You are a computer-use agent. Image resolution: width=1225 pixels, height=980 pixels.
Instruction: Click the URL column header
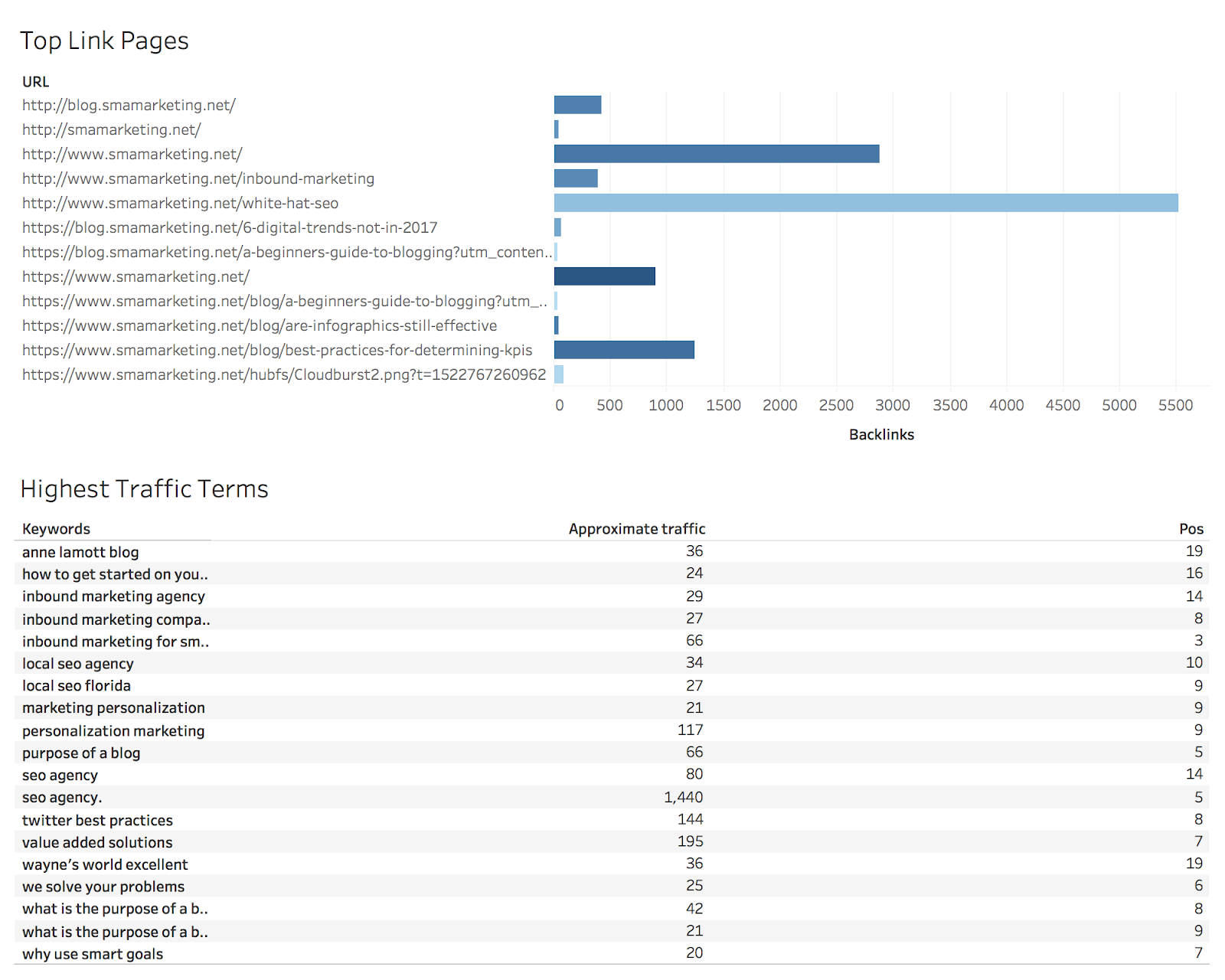click(x=36, y=82)
